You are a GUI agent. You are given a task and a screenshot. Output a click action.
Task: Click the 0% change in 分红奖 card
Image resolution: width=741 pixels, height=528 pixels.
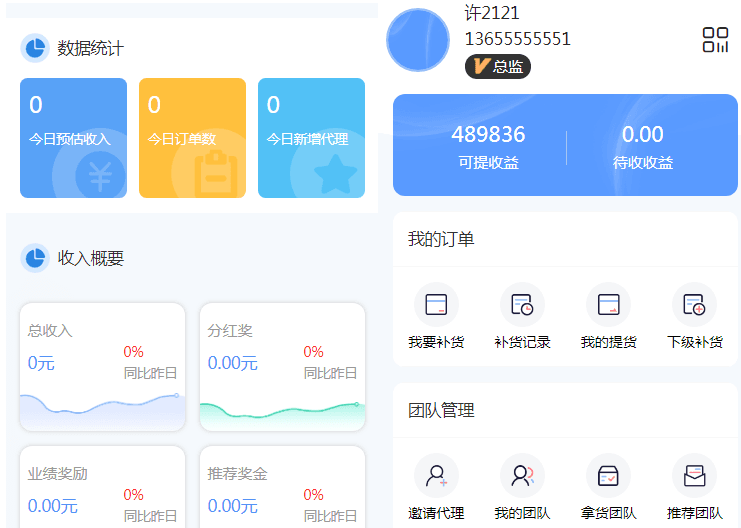[x=313, y=352]
